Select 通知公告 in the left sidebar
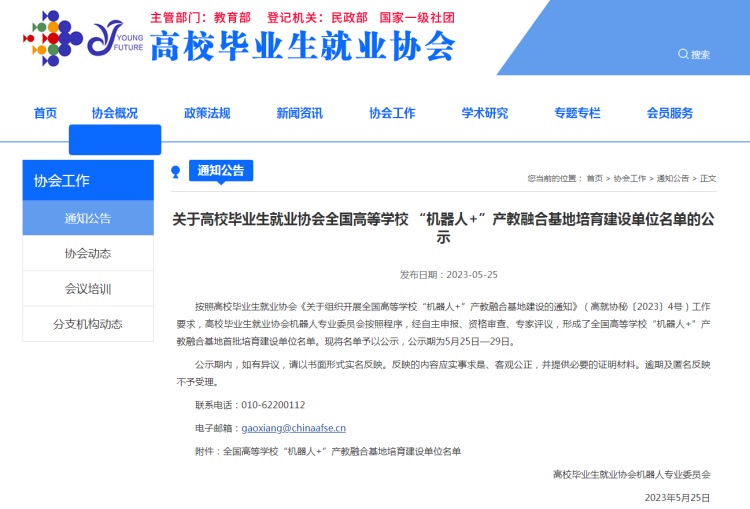This screenshot has height=509, width=750. pos(88,218)
